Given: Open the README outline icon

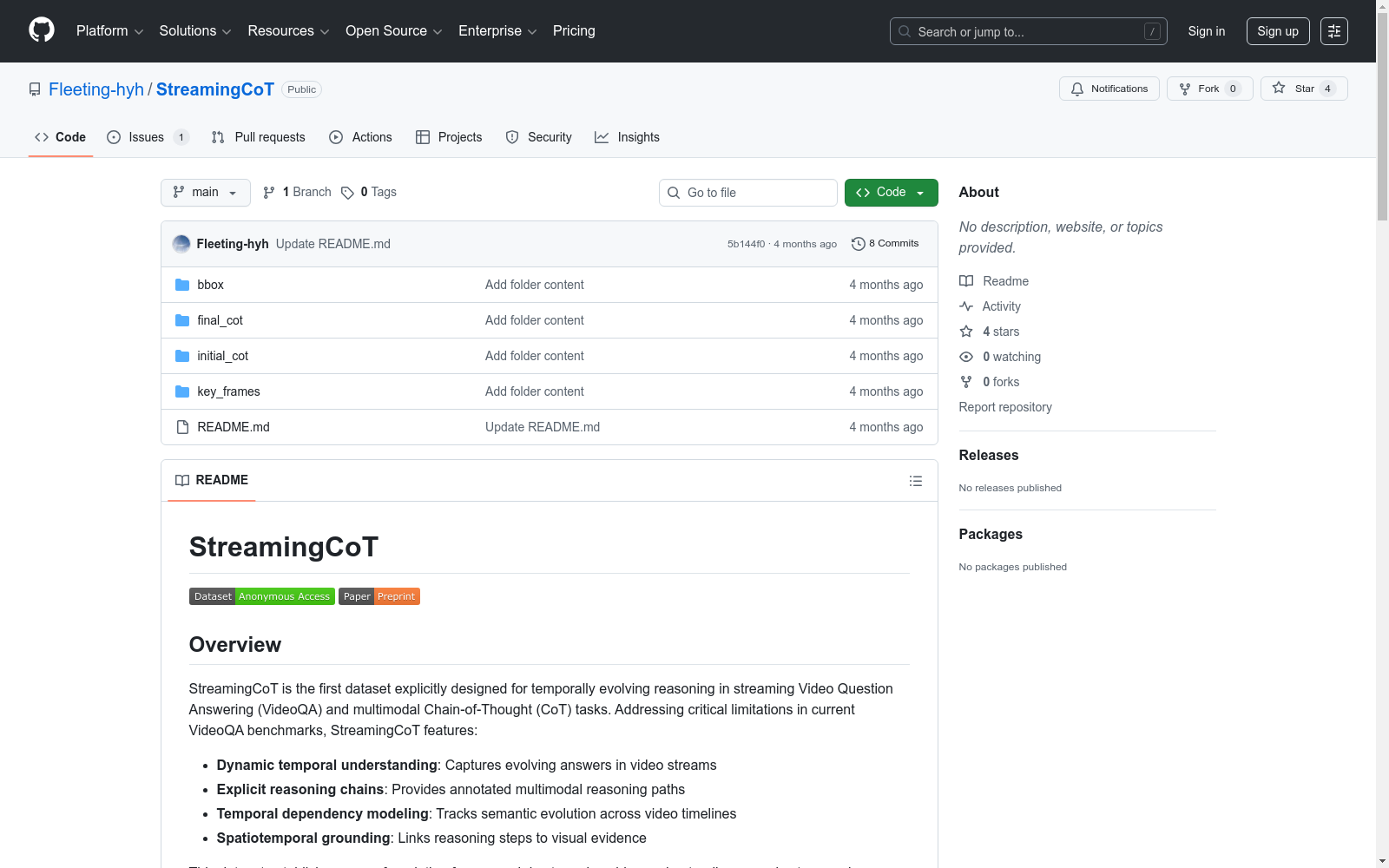Looking at the screenshot, I should tap(916, 481).
